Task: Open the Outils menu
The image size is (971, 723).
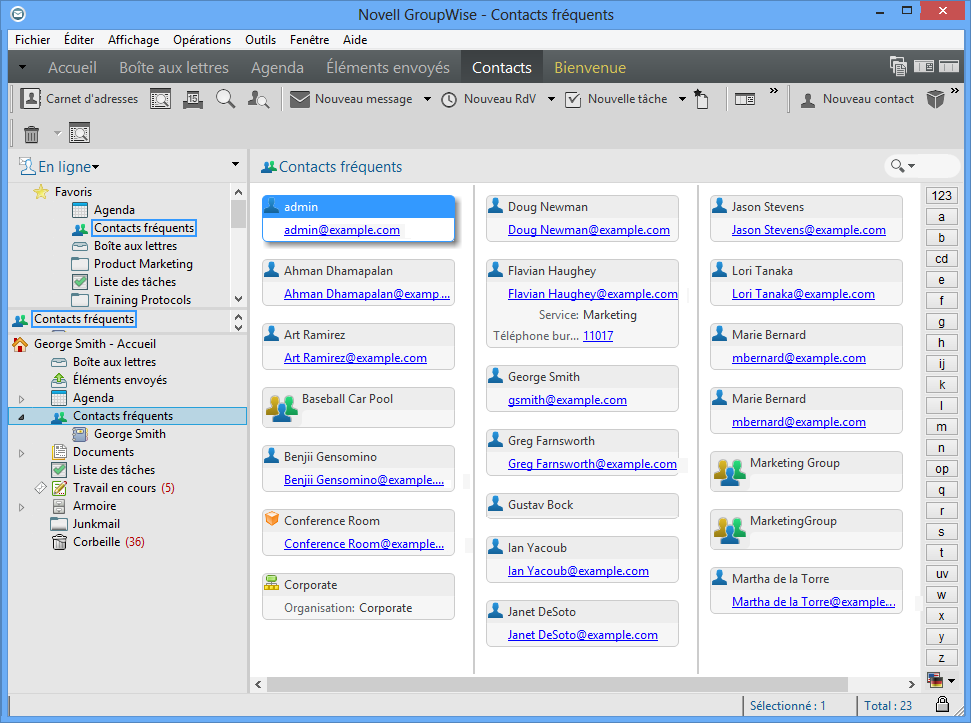Action: point(261,40)
